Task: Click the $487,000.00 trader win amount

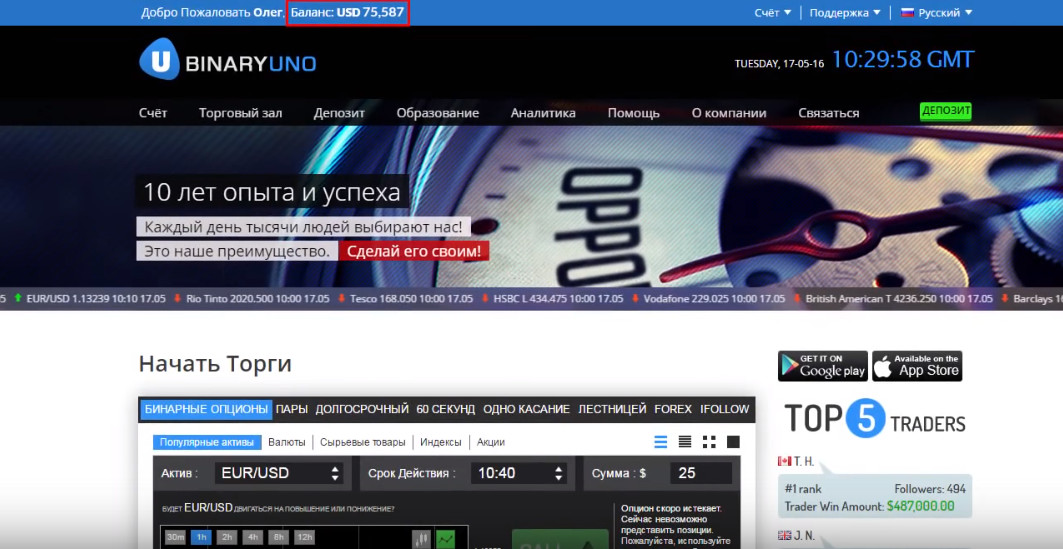Action: tap(920, 506)
